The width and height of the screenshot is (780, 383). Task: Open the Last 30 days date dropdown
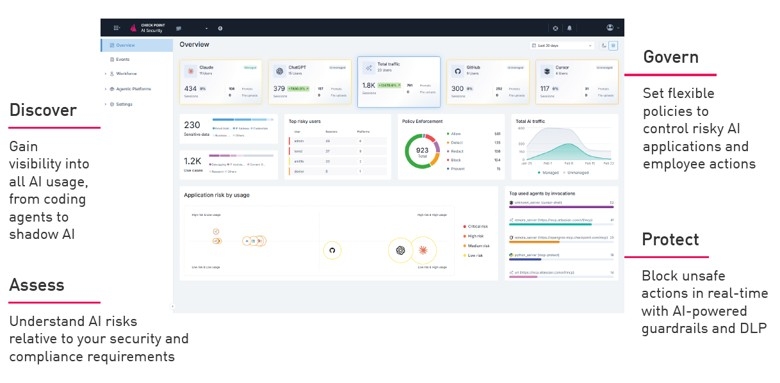tap(562, 45)
